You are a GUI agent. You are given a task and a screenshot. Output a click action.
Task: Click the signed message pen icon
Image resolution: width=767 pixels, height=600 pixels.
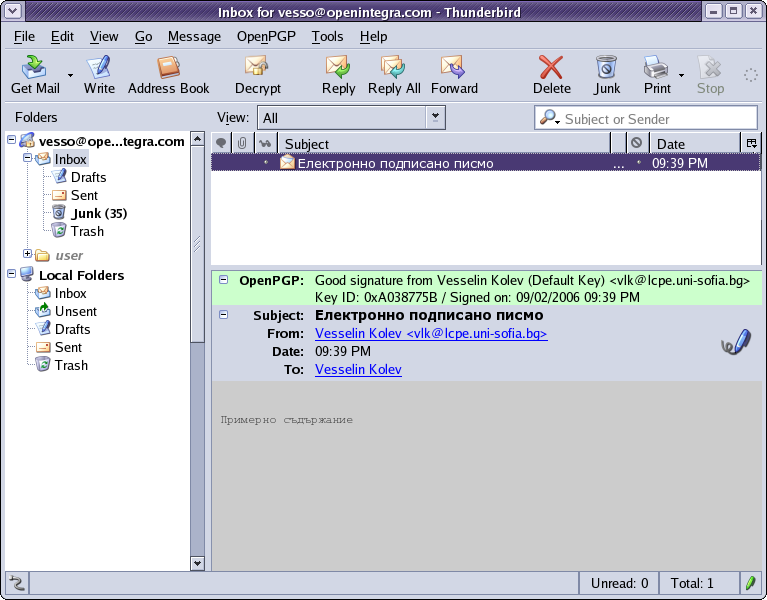coord(736,342)
